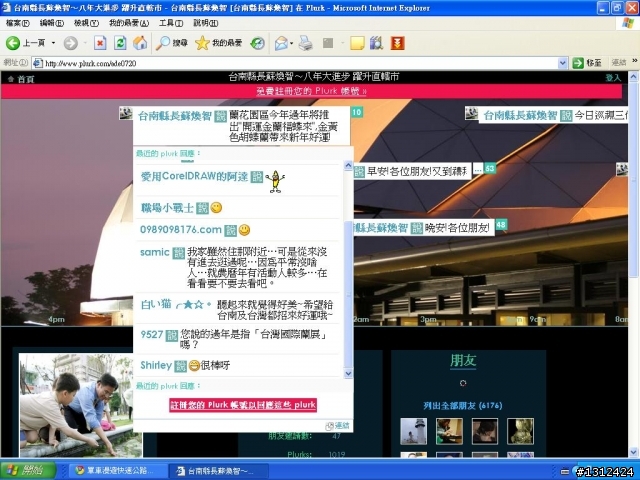This screenshot has height=480, width=640.
Task: Open 9527 user link in responses
Action: coord(151,335)
